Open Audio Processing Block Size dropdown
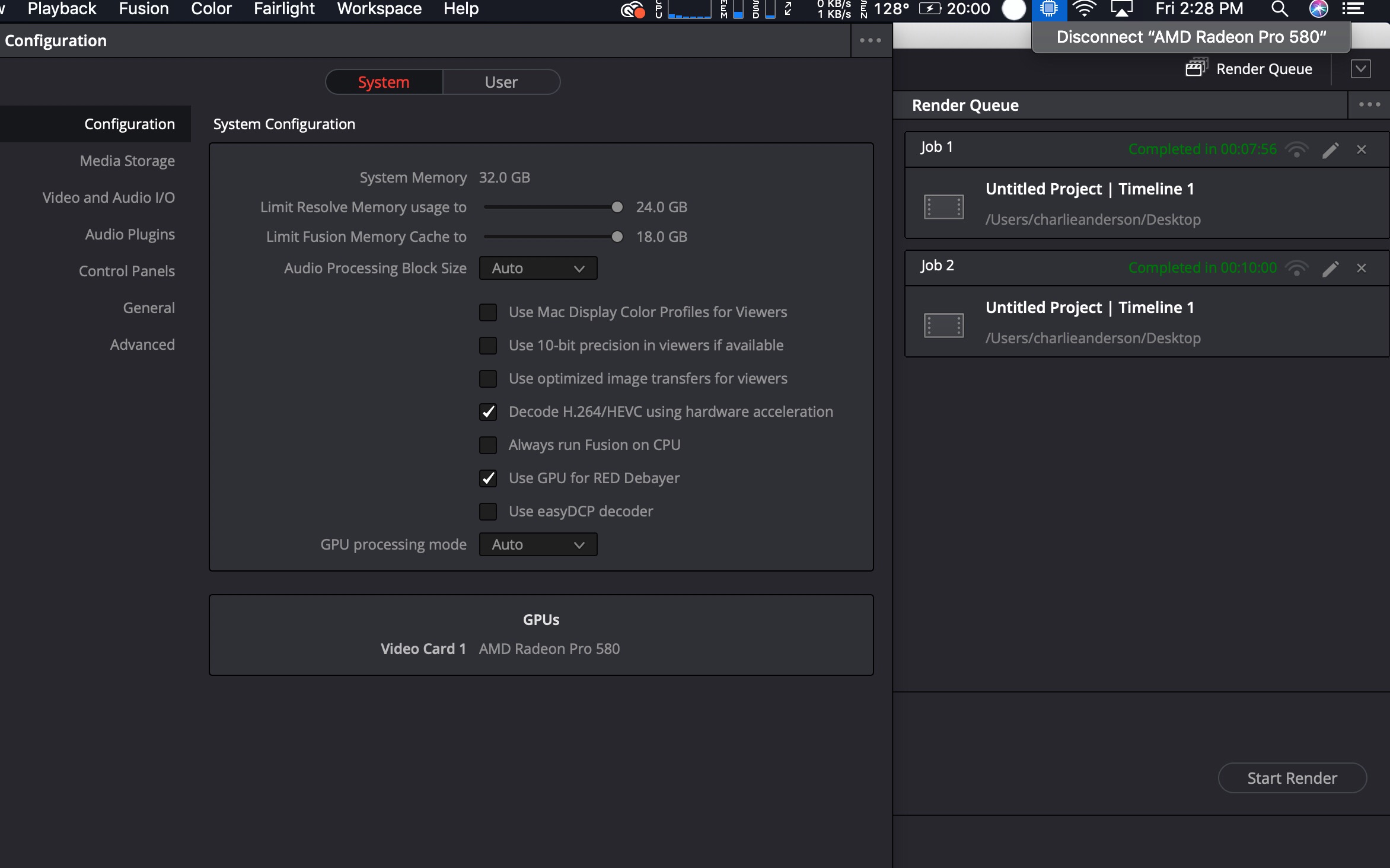Screen dimensions: 1390x868 tap(537, 269)
